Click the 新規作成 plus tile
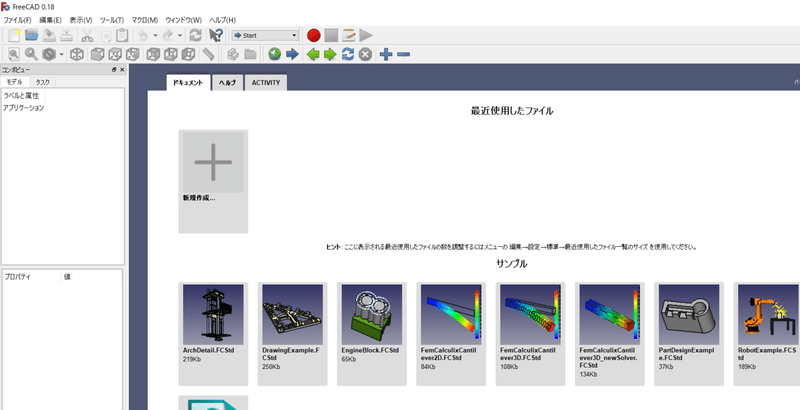 coord(213,182)
